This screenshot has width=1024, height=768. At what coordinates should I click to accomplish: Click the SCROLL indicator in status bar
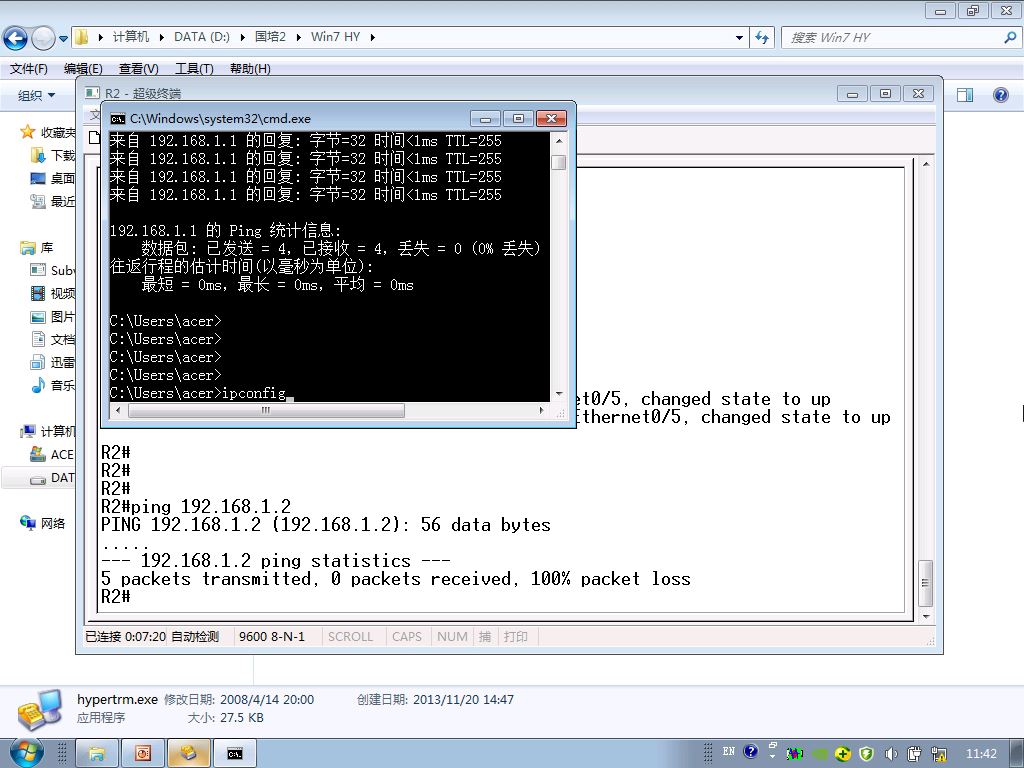tap(350, 636)
